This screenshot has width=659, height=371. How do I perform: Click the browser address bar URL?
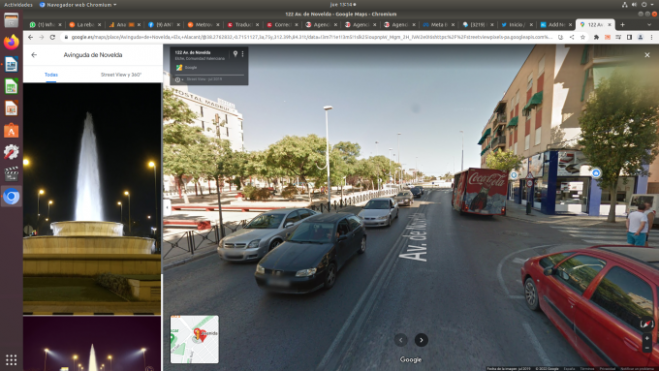(x=311, y=37)
